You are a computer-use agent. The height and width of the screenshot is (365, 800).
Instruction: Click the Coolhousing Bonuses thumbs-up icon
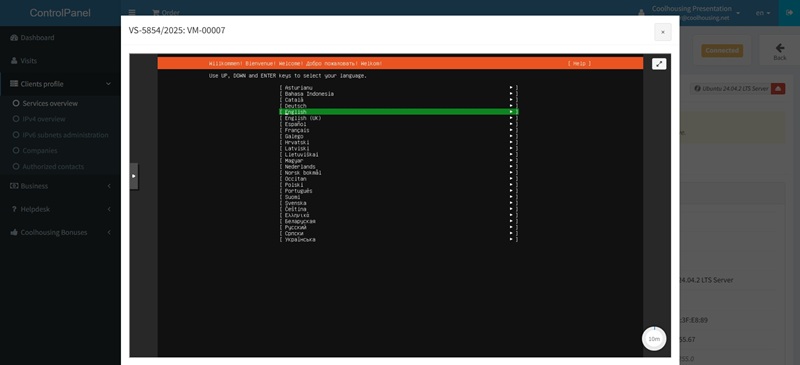[x=14, y=232]
